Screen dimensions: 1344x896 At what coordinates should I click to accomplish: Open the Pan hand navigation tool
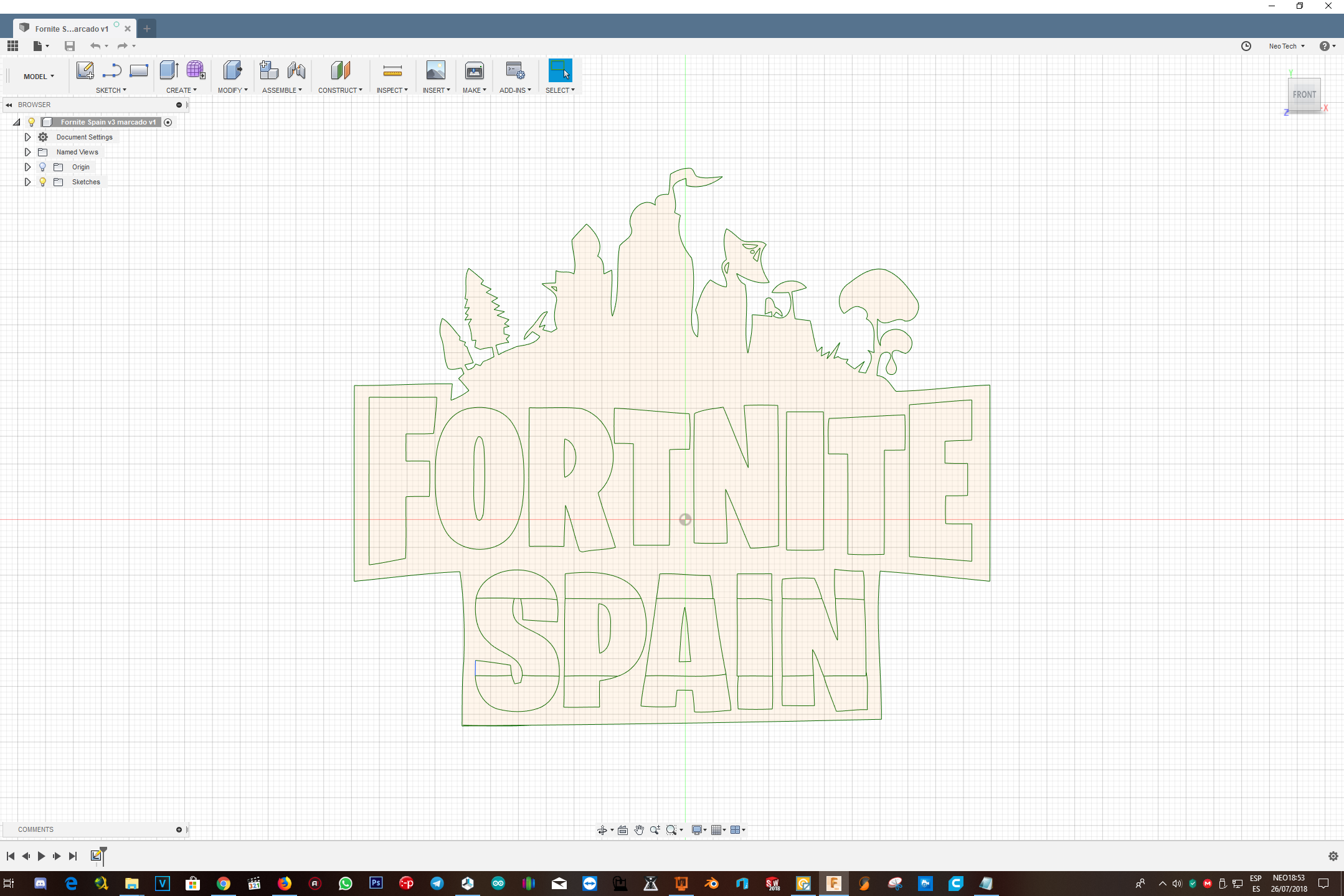639,829
